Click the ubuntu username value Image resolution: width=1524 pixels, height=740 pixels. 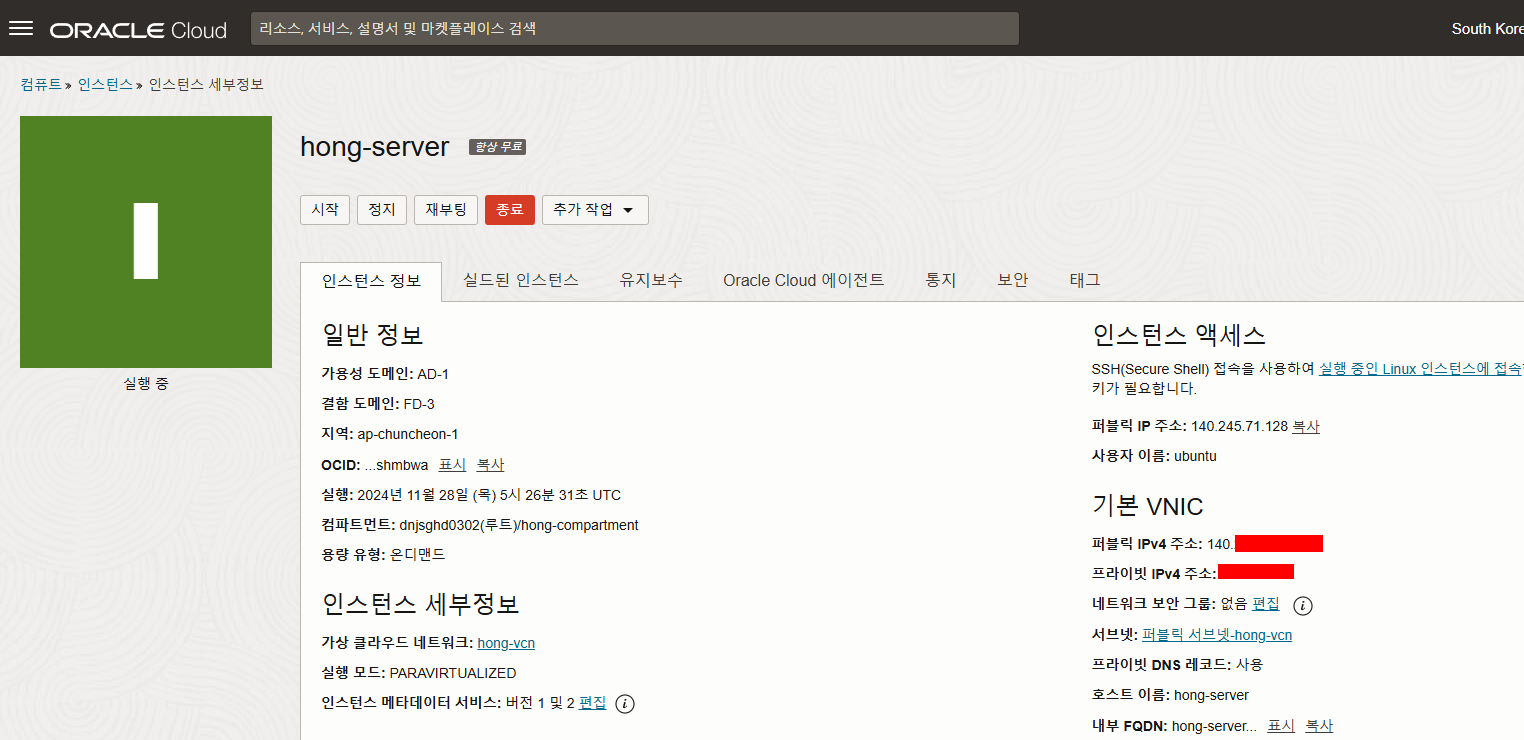(1195, 456)
